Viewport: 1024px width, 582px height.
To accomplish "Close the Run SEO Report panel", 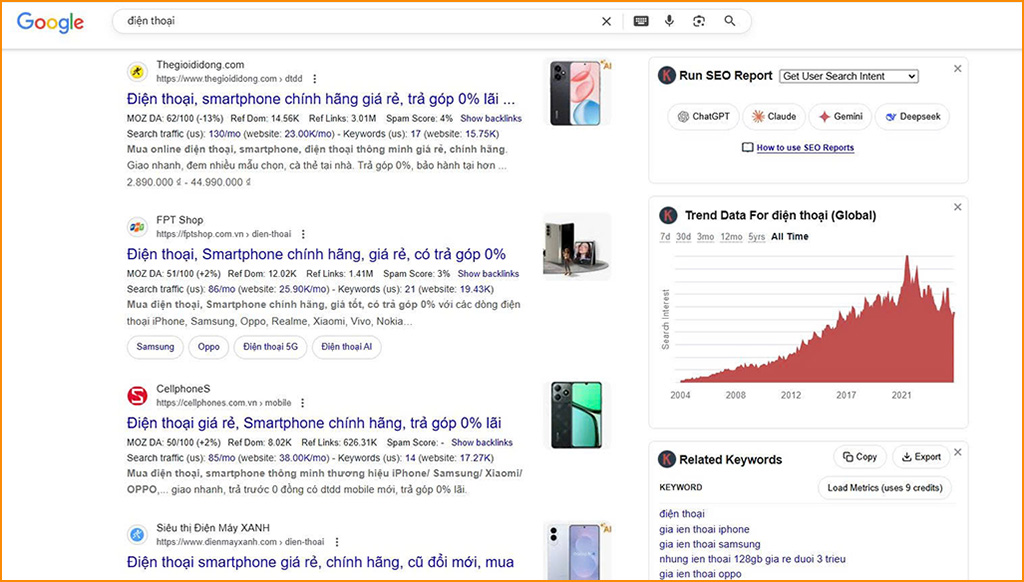I will (957, 69).
